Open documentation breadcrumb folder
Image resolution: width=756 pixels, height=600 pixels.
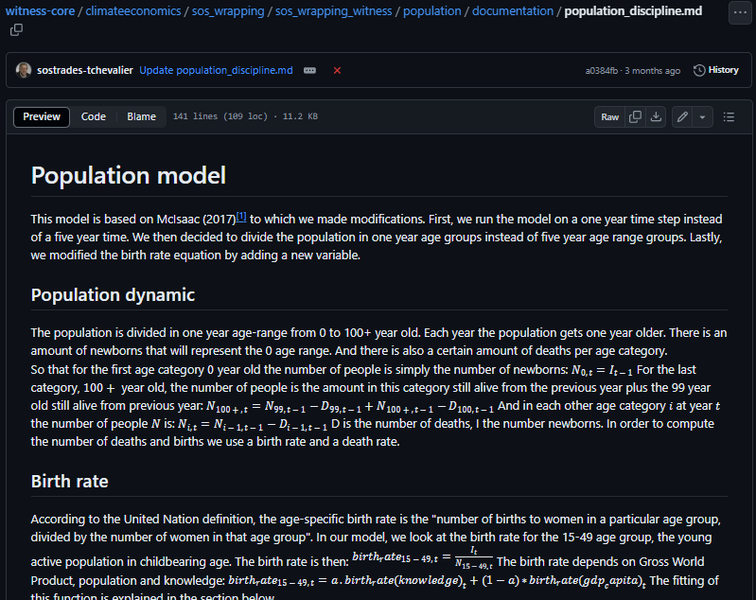click(513, 11)
